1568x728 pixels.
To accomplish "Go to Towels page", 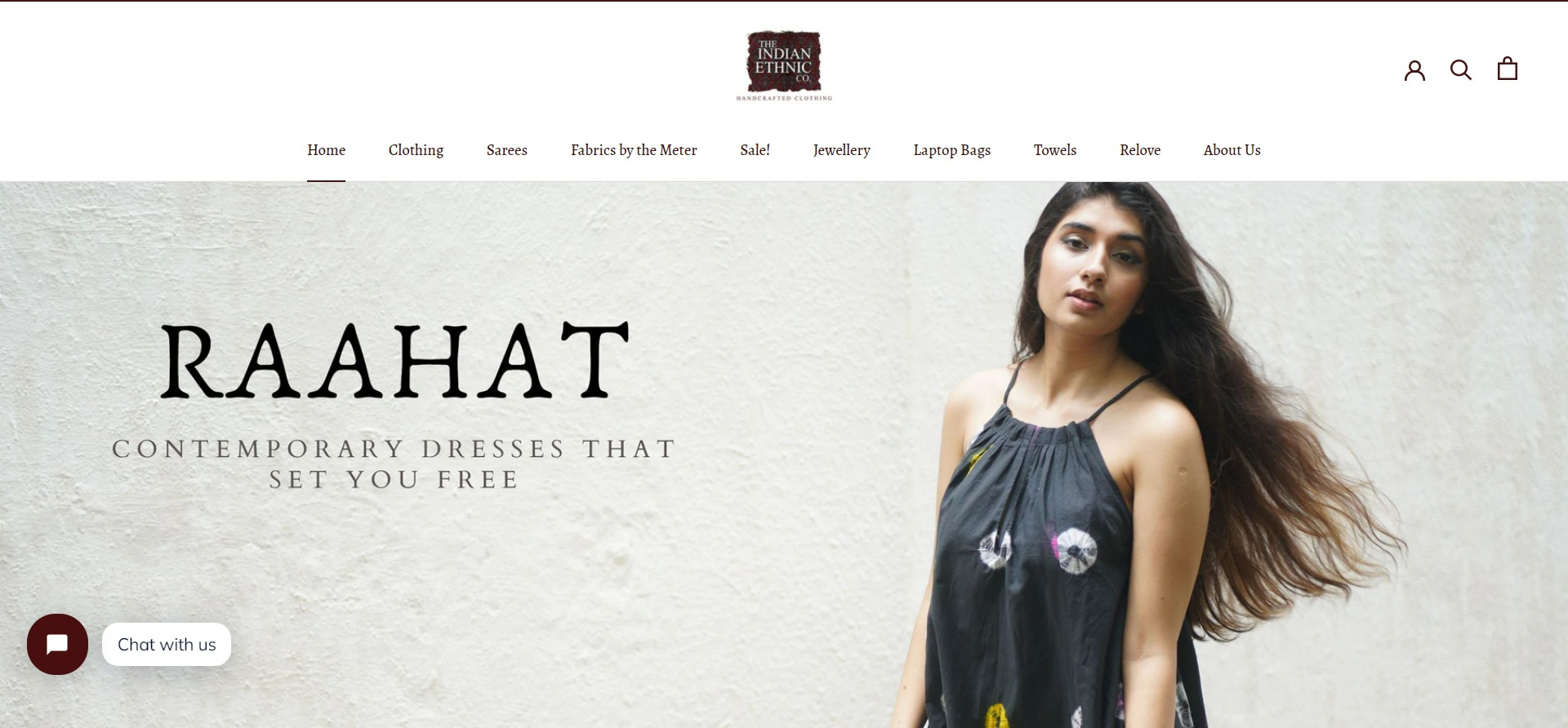I will (1054, 150).
